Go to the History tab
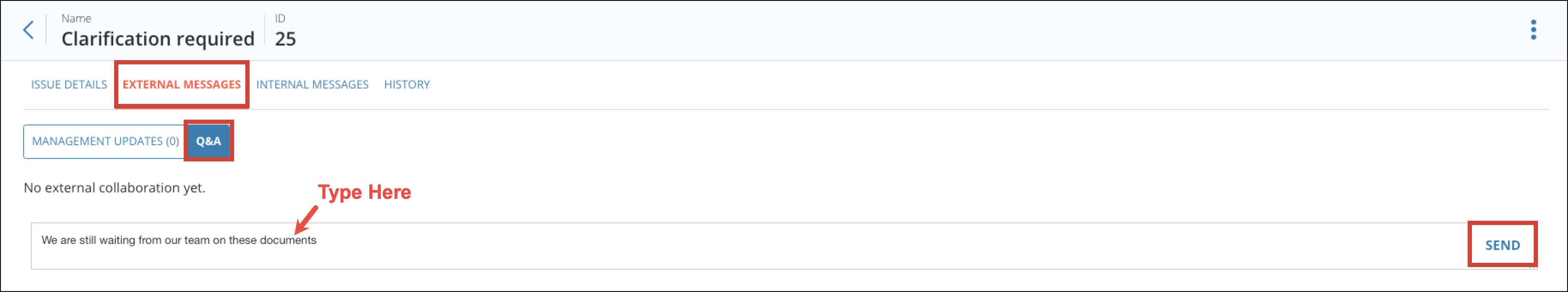 pyautogui.click(x=407, y=85)
